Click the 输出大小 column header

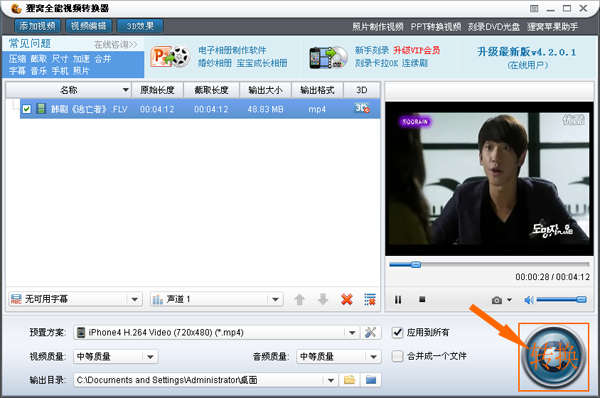pyautogui.click(x=266, y=90)
